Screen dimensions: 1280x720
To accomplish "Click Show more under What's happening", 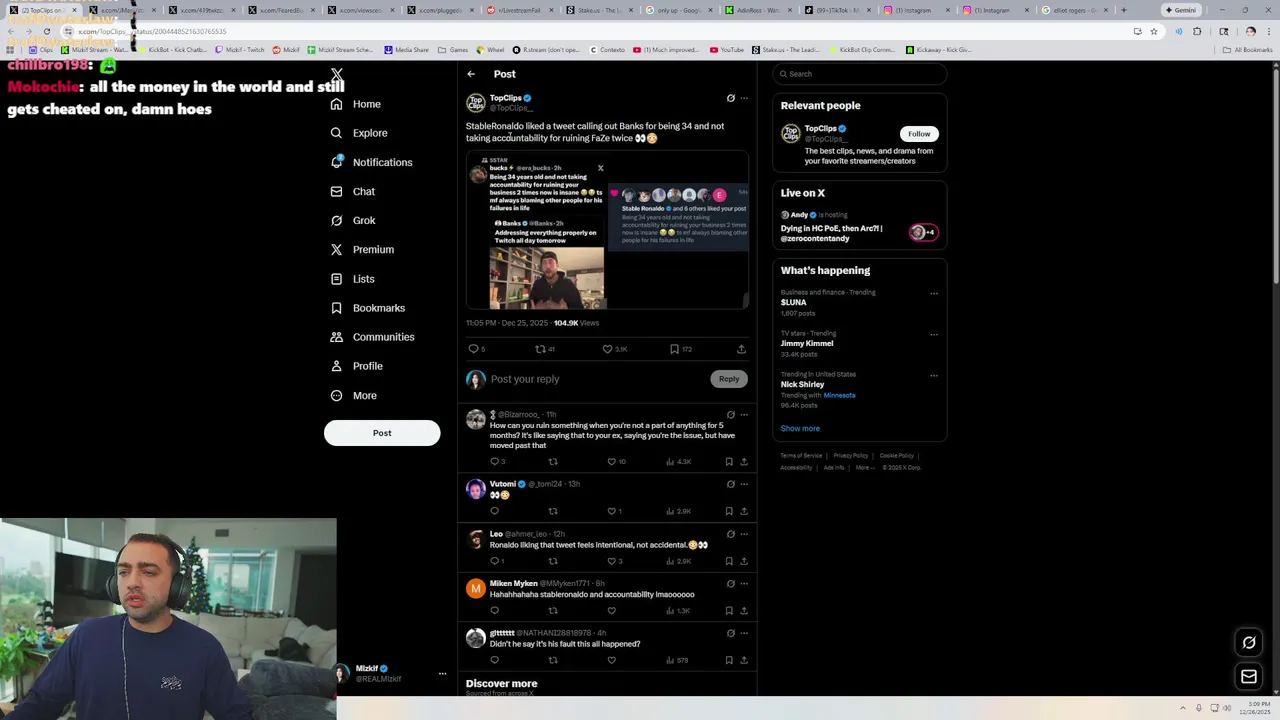I will [800, 428].
